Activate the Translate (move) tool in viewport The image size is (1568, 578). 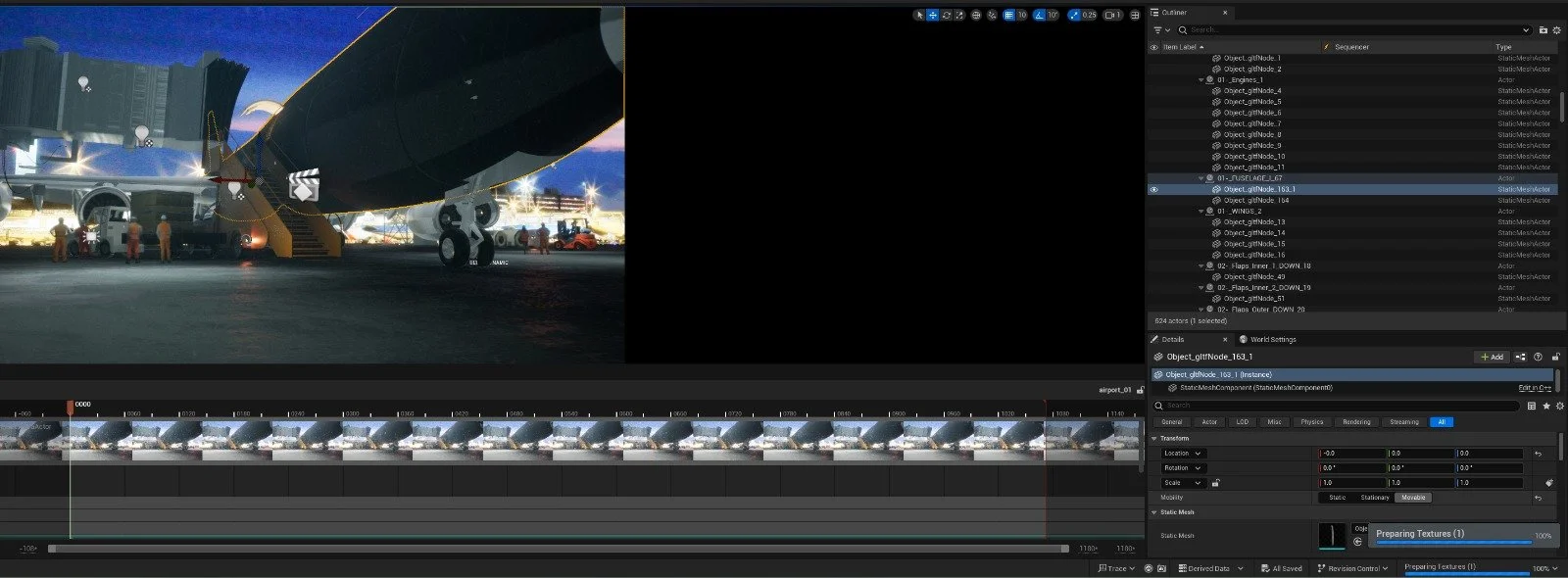pyautogui.click(x=932, y=15)
